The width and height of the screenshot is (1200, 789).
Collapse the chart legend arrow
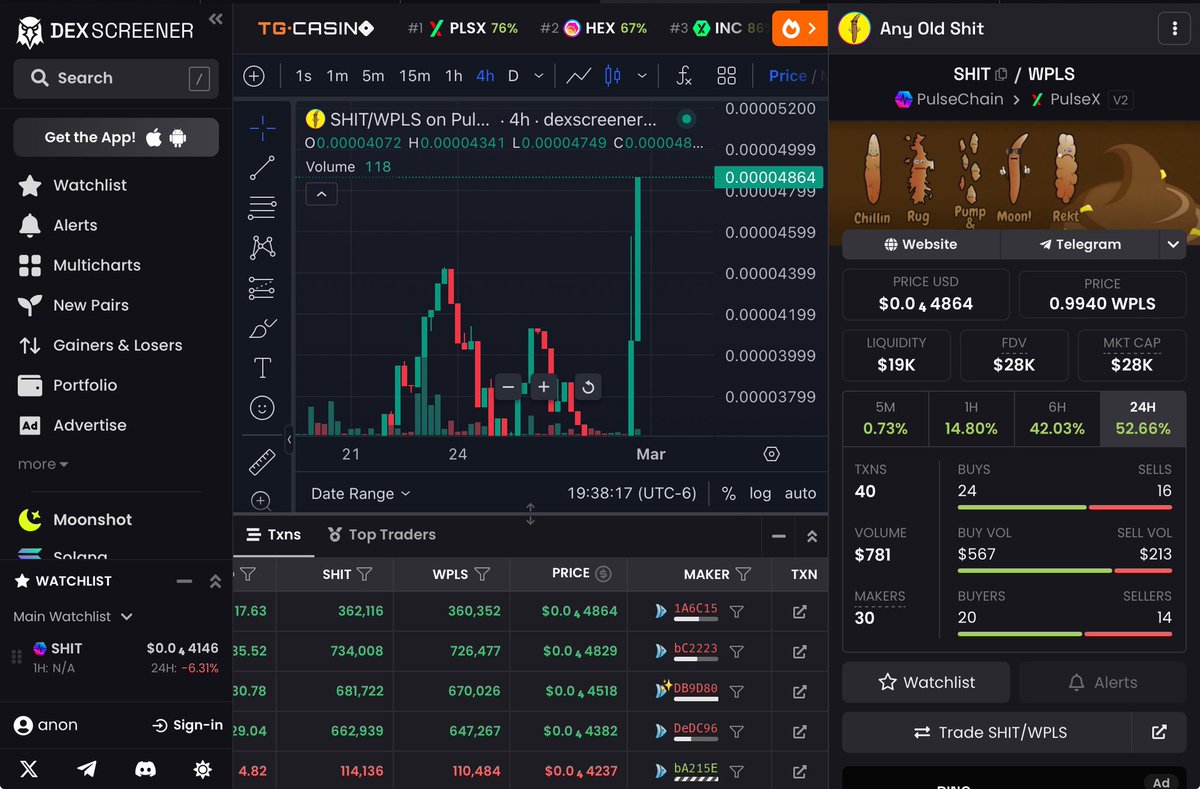tap(321, 194)
